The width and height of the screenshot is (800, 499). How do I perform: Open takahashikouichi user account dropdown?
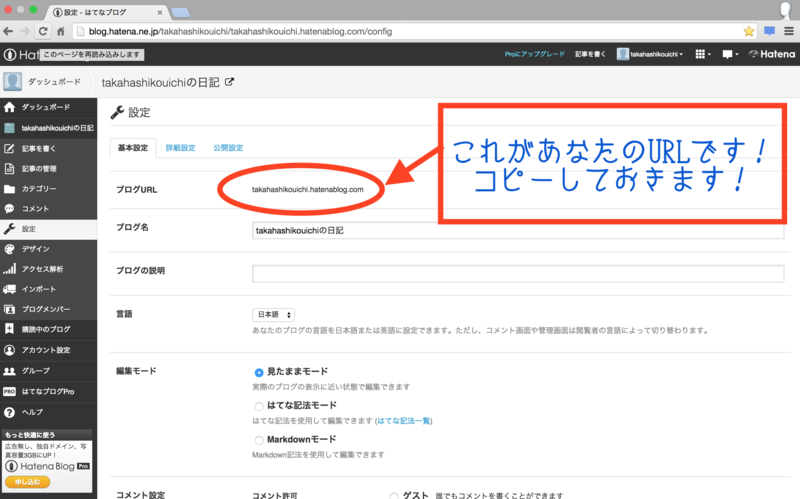649,54
